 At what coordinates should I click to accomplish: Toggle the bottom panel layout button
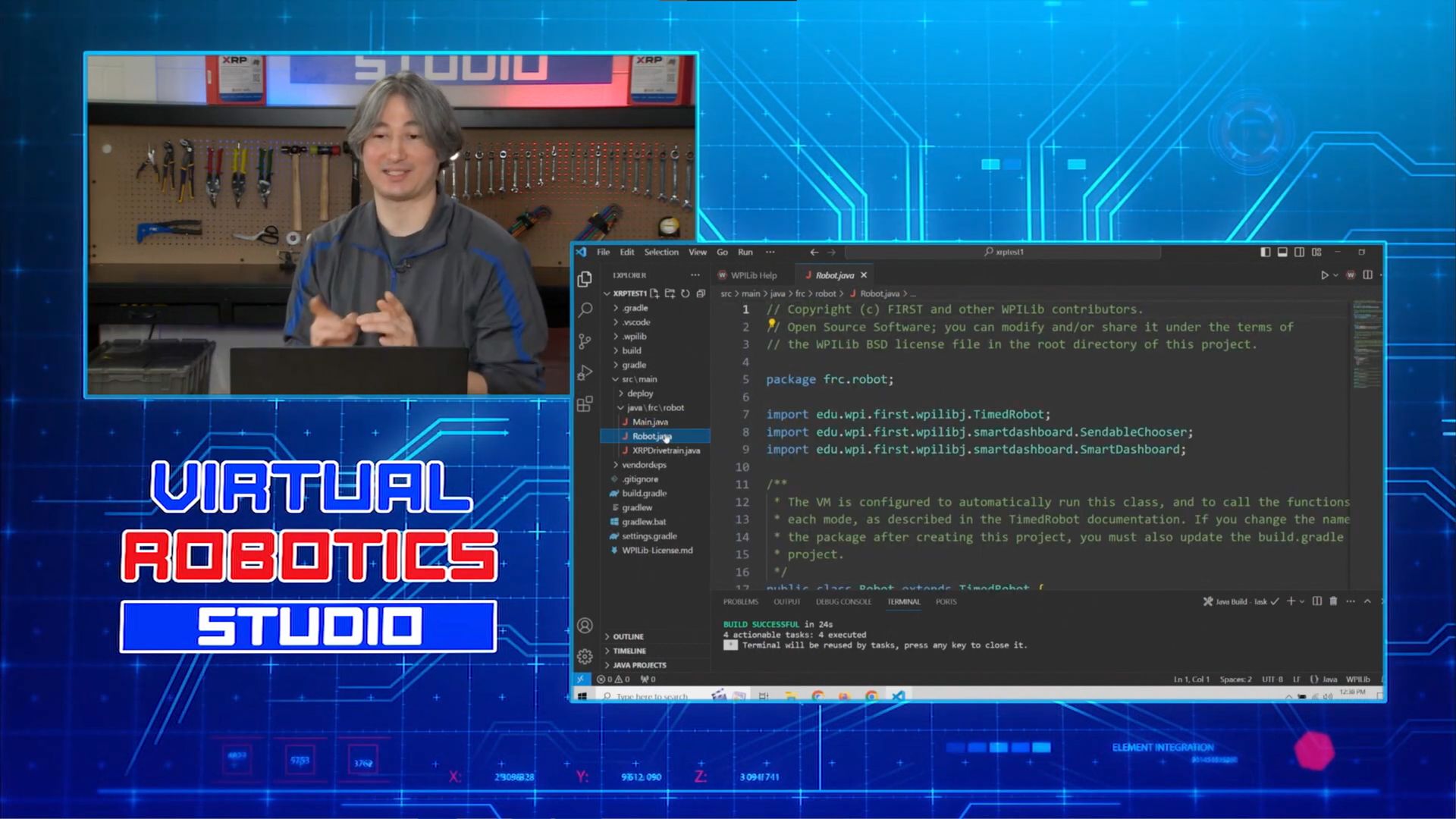click(1282, 252)
